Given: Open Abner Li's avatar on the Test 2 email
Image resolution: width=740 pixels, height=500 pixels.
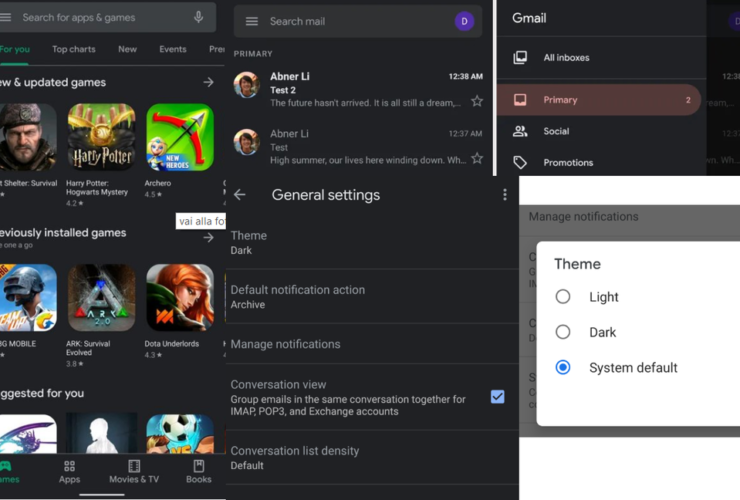Looking at the screenshot, I should [x=246, y=85].
